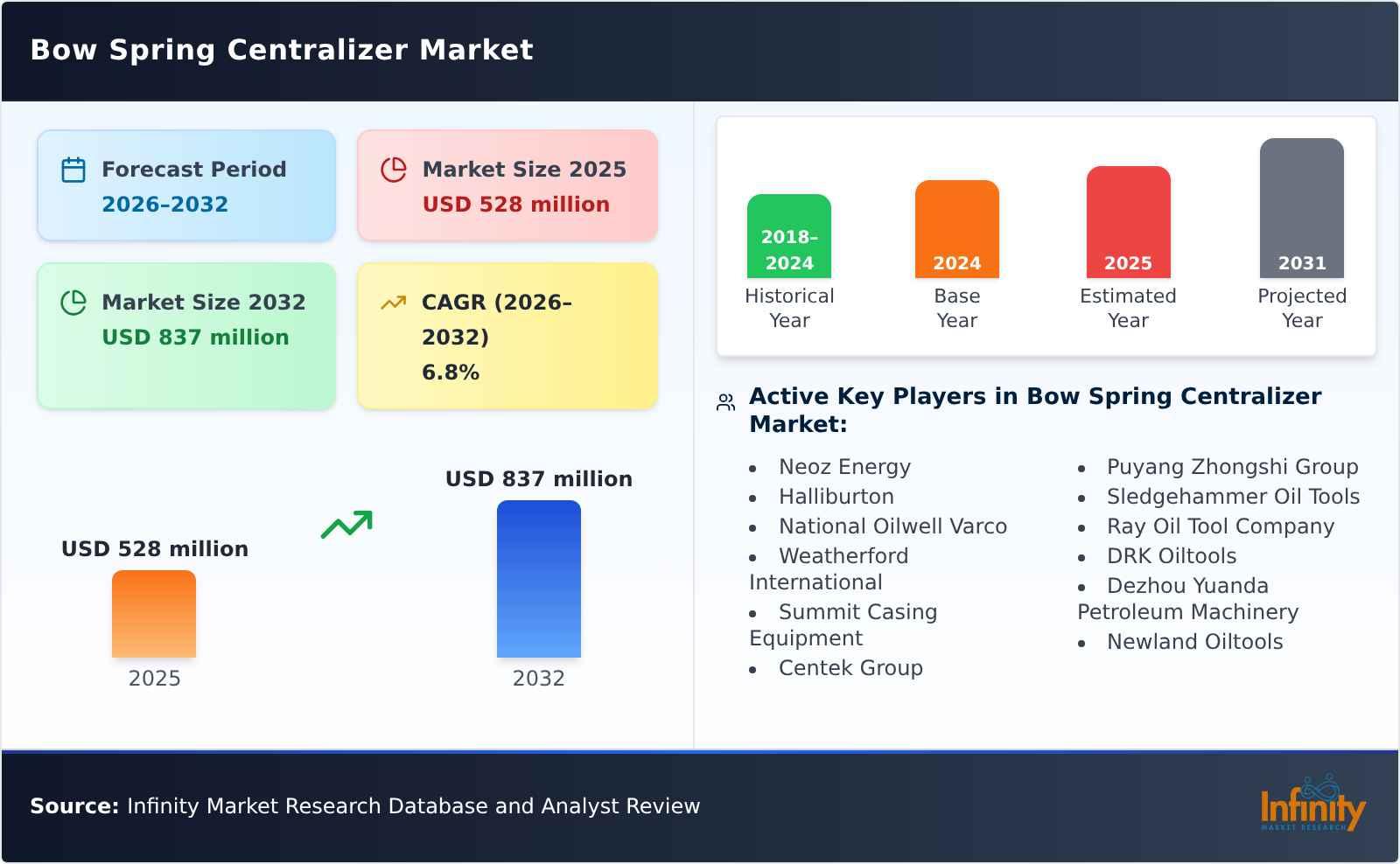Click the orange 2025 market size bar
This screenshot has height=864, width=1400.
click(154, 614)
